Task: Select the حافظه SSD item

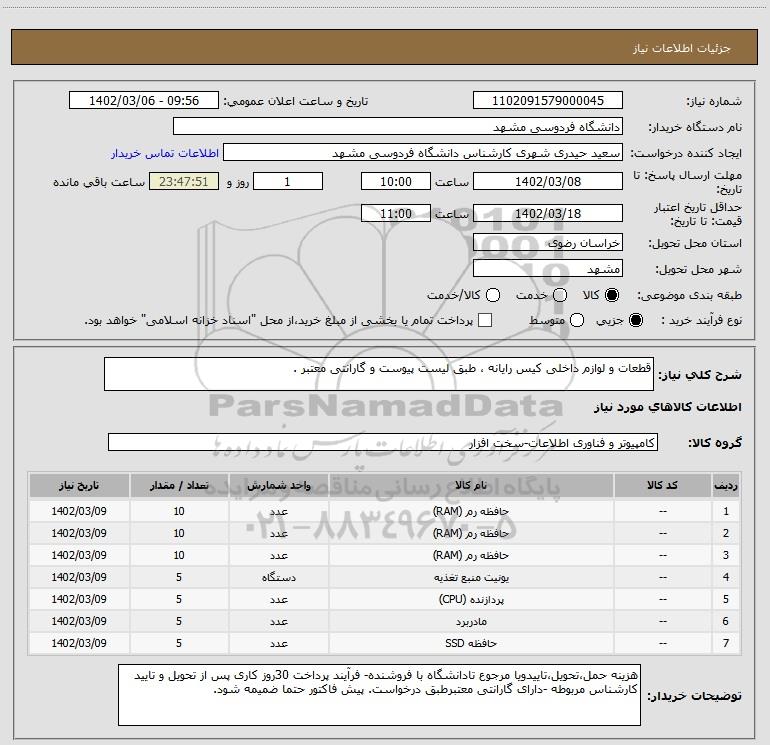Action: coord(471,643)
